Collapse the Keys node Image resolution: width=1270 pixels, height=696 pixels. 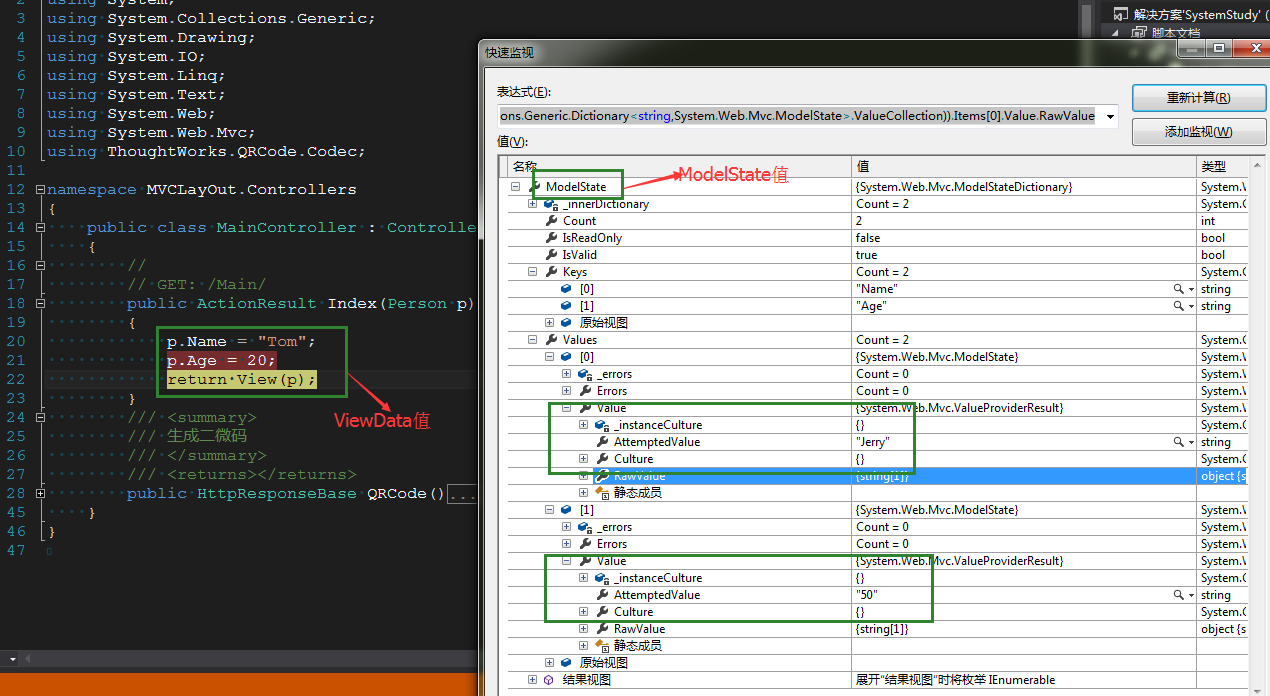pyautogui.click(x=533, y=272)
